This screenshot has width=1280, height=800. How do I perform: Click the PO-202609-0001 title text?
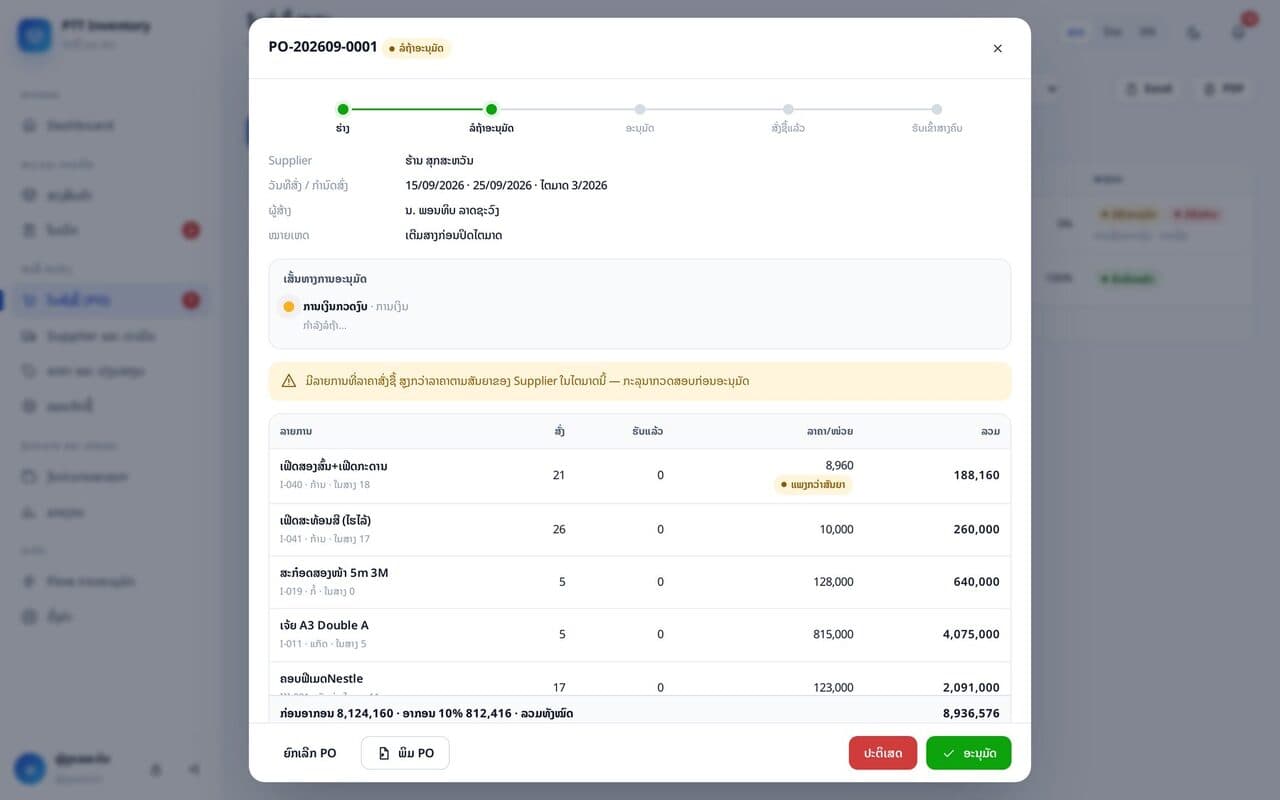(x=323, y=47)
